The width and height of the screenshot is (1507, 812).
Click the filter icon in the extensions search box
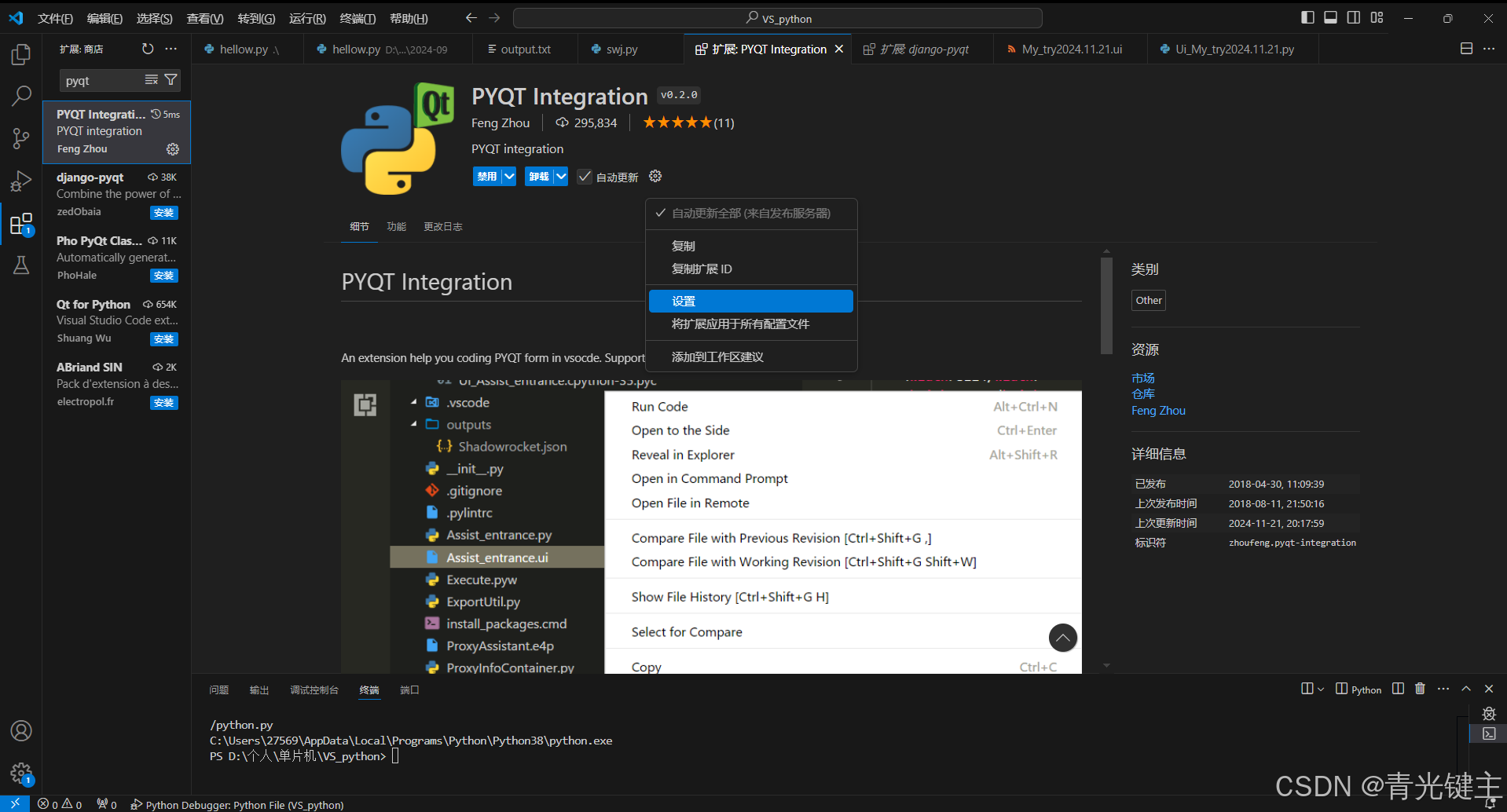coord(170,79)
